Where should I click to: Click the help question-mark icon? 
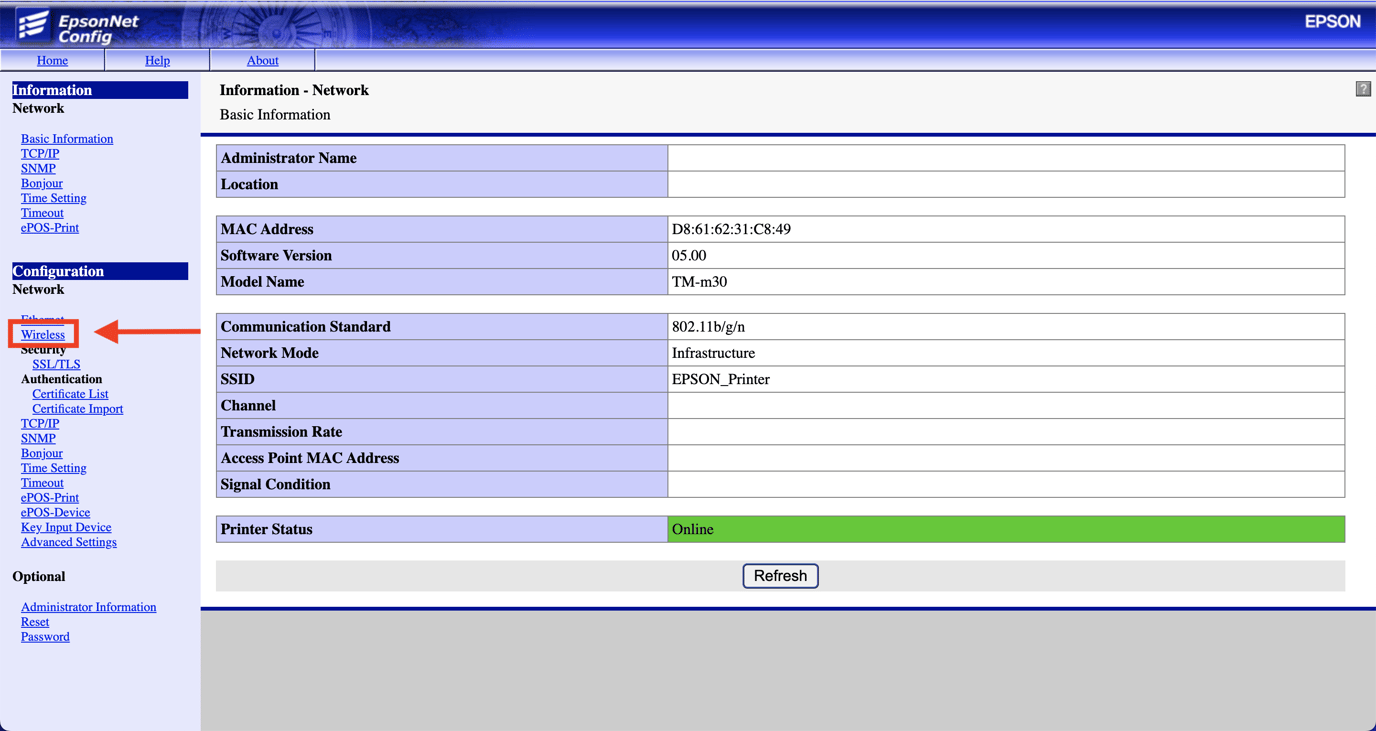1362,89
